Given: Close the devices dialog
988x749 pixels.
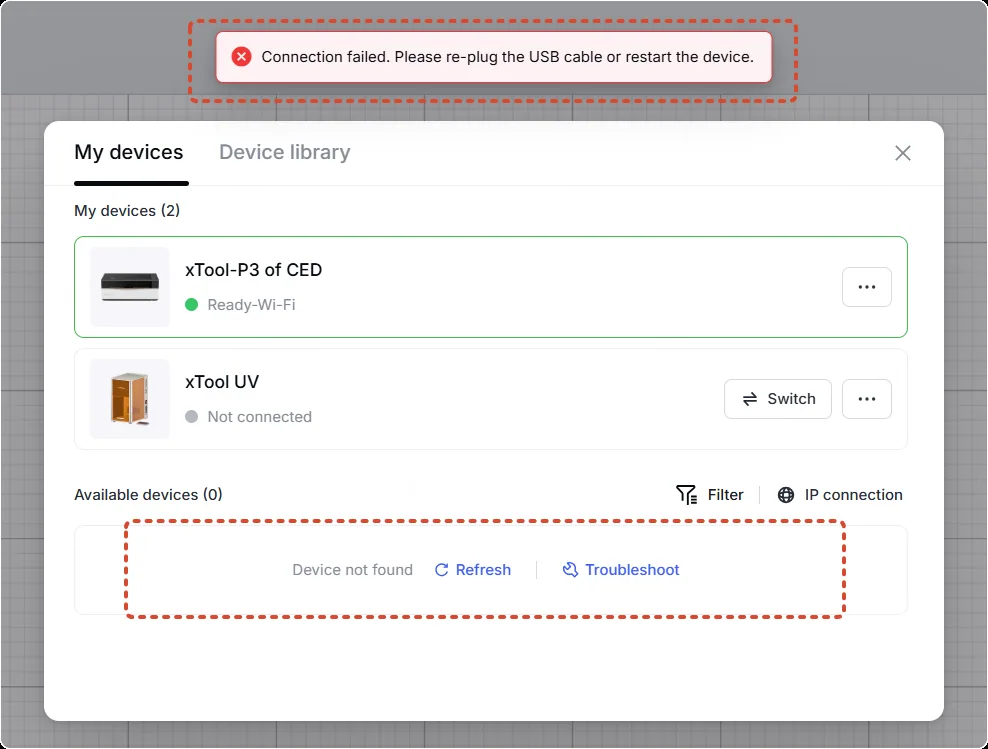Looking at the screenshot, I should [x=902, y=153].
